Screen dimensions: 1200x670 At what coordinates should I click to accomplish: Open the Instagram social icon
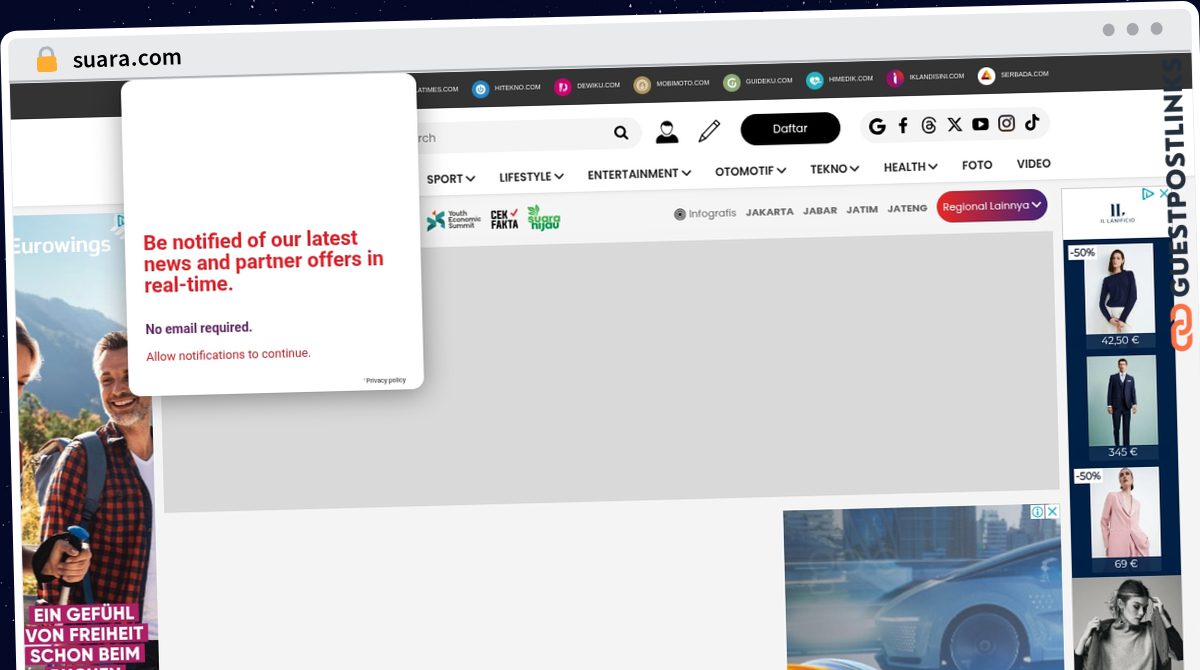click(x=1006, y=123)
